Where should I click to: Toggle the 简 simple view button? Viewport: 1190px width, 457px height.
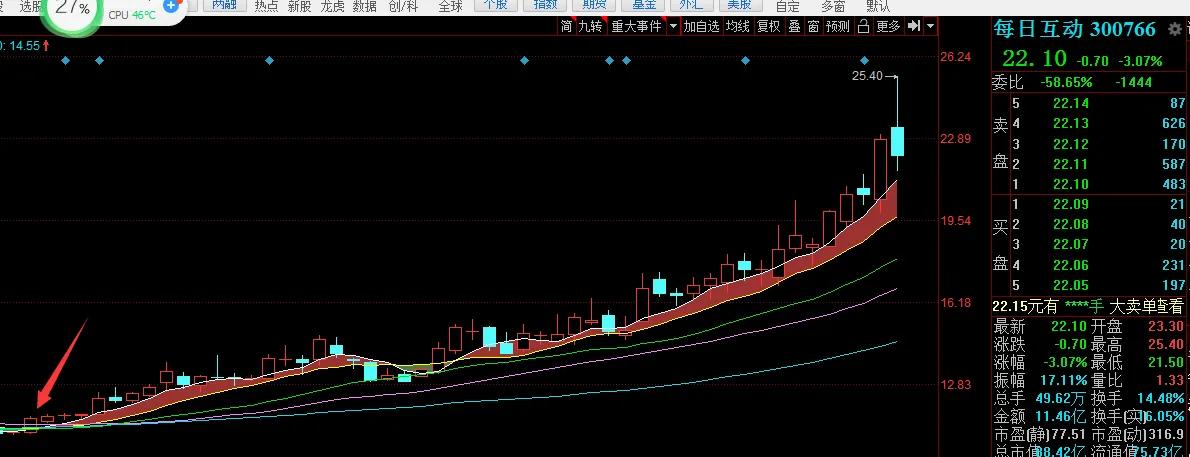pyautogui.click(x=566, y=27)
